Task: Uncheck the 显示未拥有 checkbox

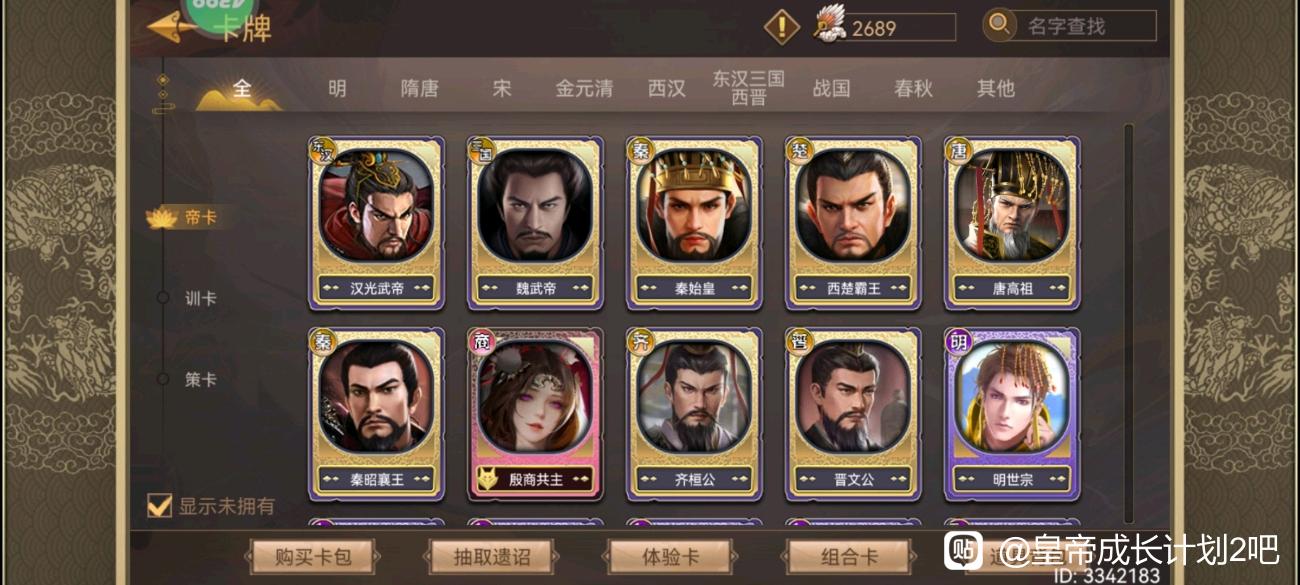Action: click(x=159, y=505)
